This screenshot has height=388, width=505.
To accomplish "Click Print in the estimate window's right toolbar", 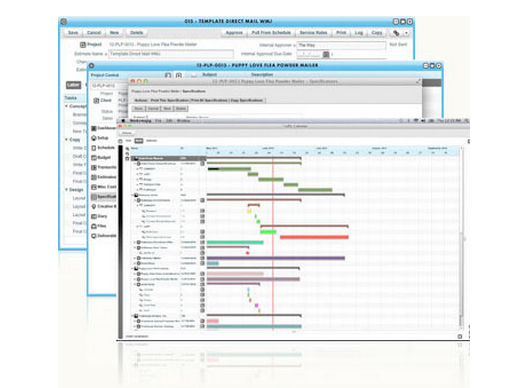I will 341,33.
